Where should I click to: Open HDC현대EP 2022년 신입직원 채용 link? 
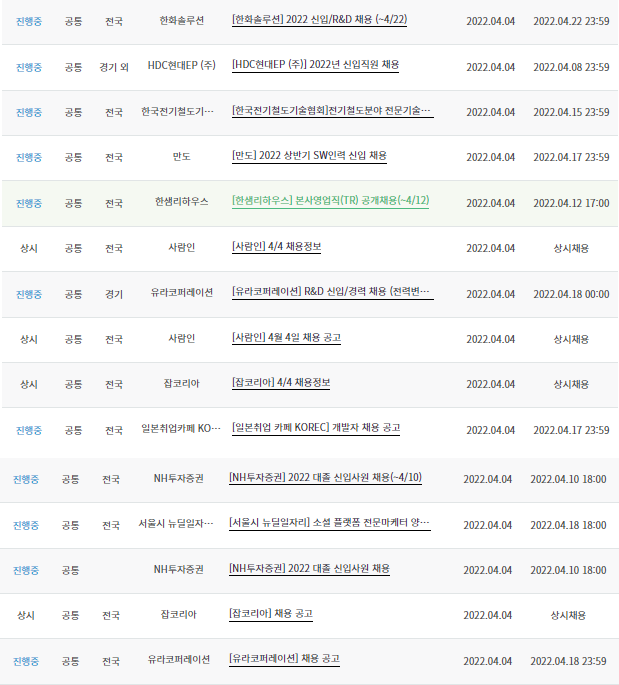tap(315, 65)
